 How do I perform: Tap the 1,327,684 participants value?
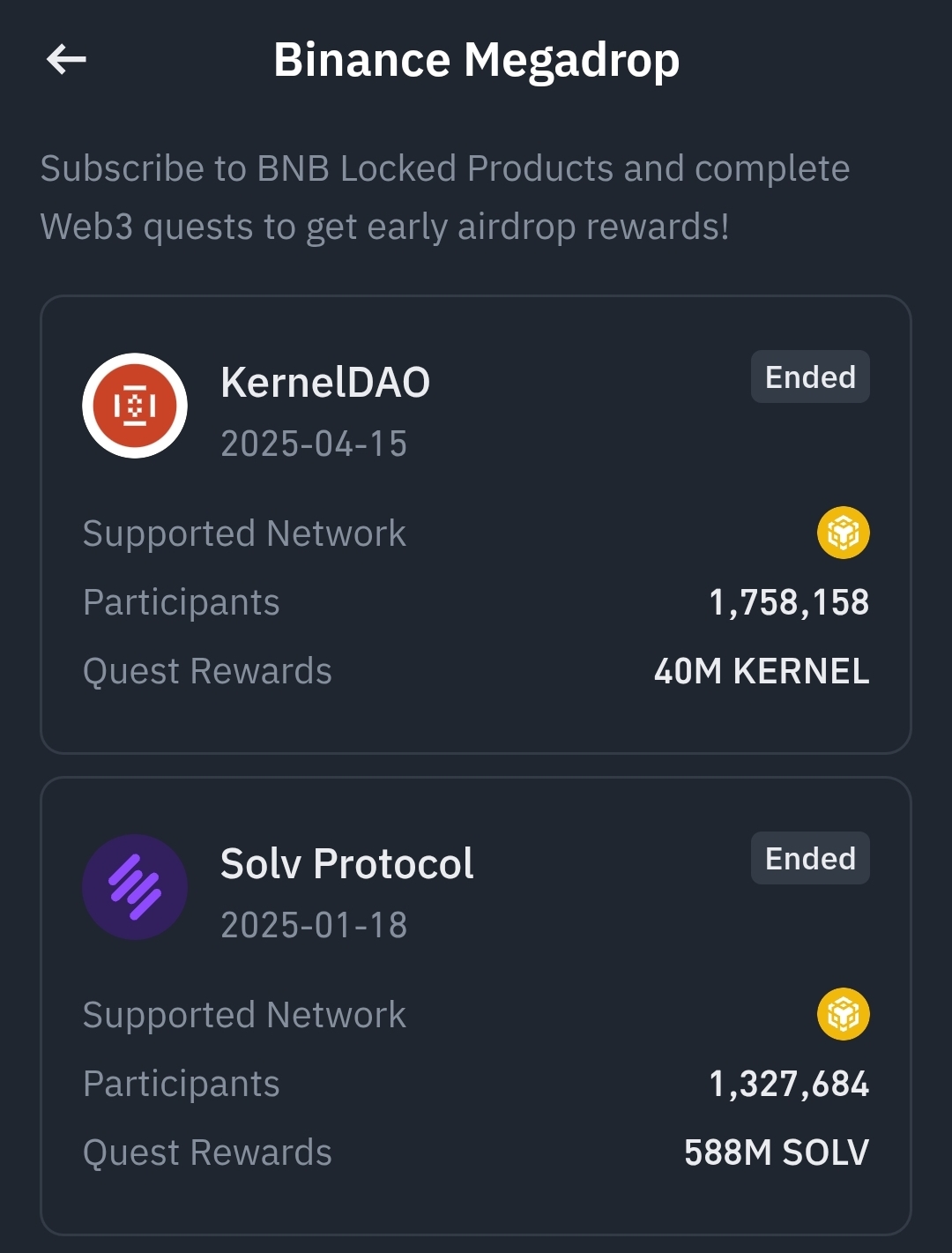[789, 1085]
